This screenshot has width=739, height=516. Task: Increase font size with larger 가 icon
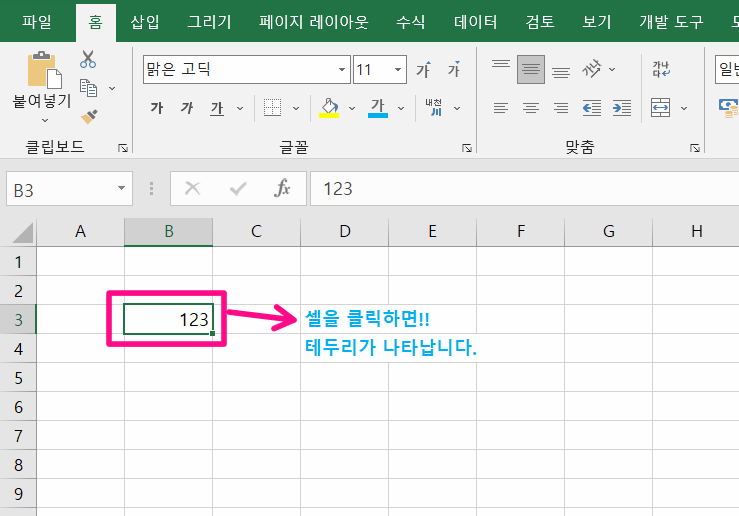tap(423, 69)
